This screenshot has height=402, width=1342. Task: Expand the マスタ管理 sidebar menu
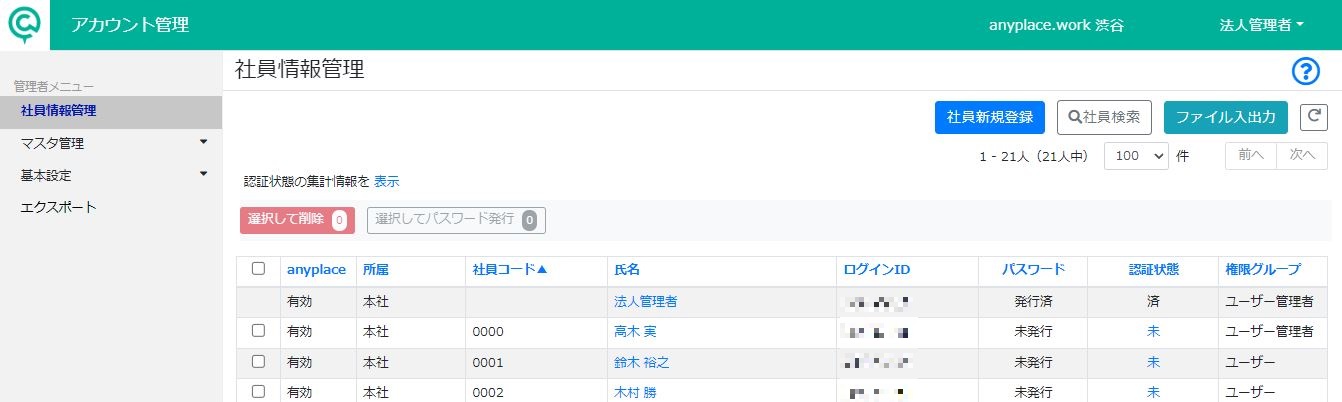pos(110,143)
